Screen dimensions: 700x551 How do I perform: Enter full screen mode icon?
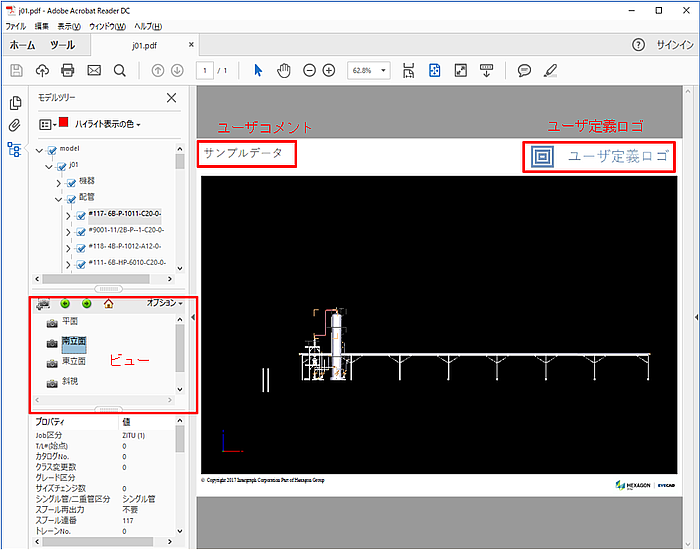point(460,71)
